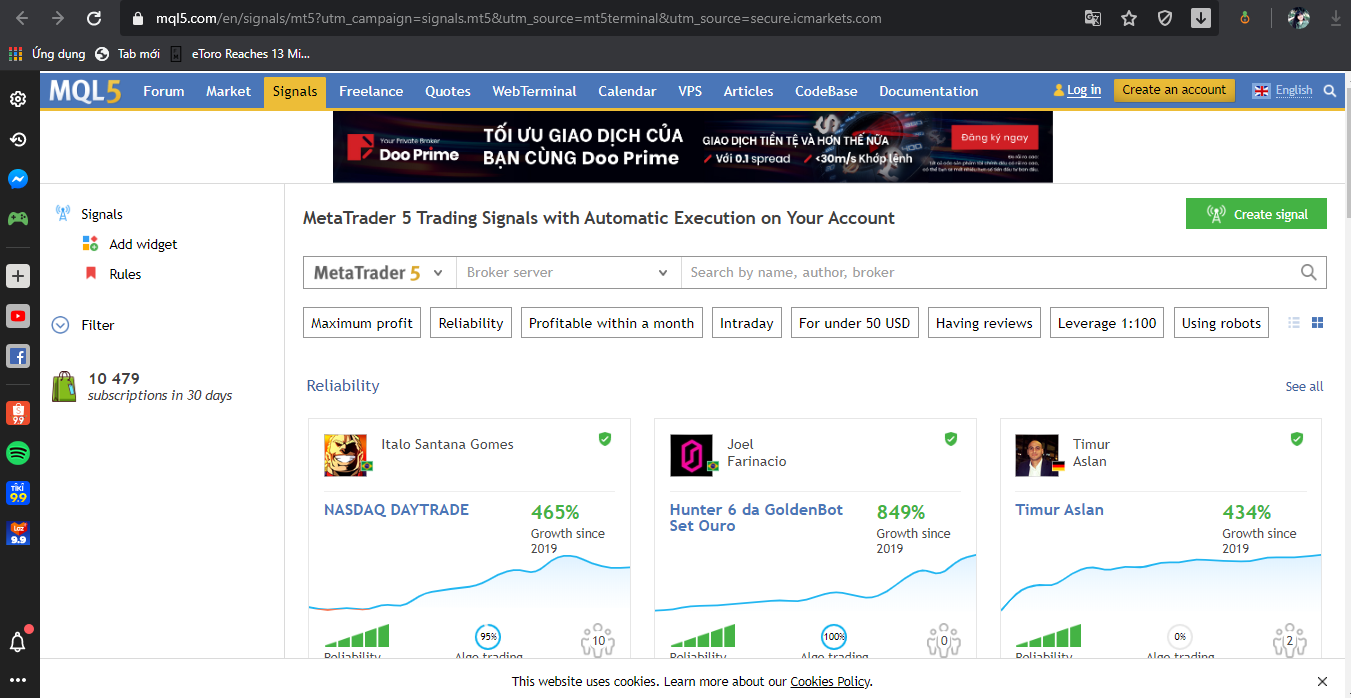Toggle the Using robots filter
This screenshot has height=698, width=1351.
point(1221,323)
